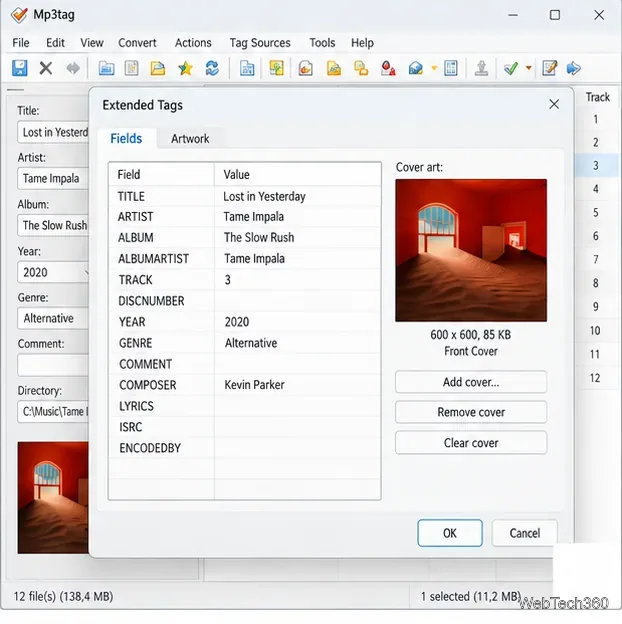The height and width of the screenshot is (624, 622).
Task: Close the Extended Tags dialog
Action: (554, 104)
